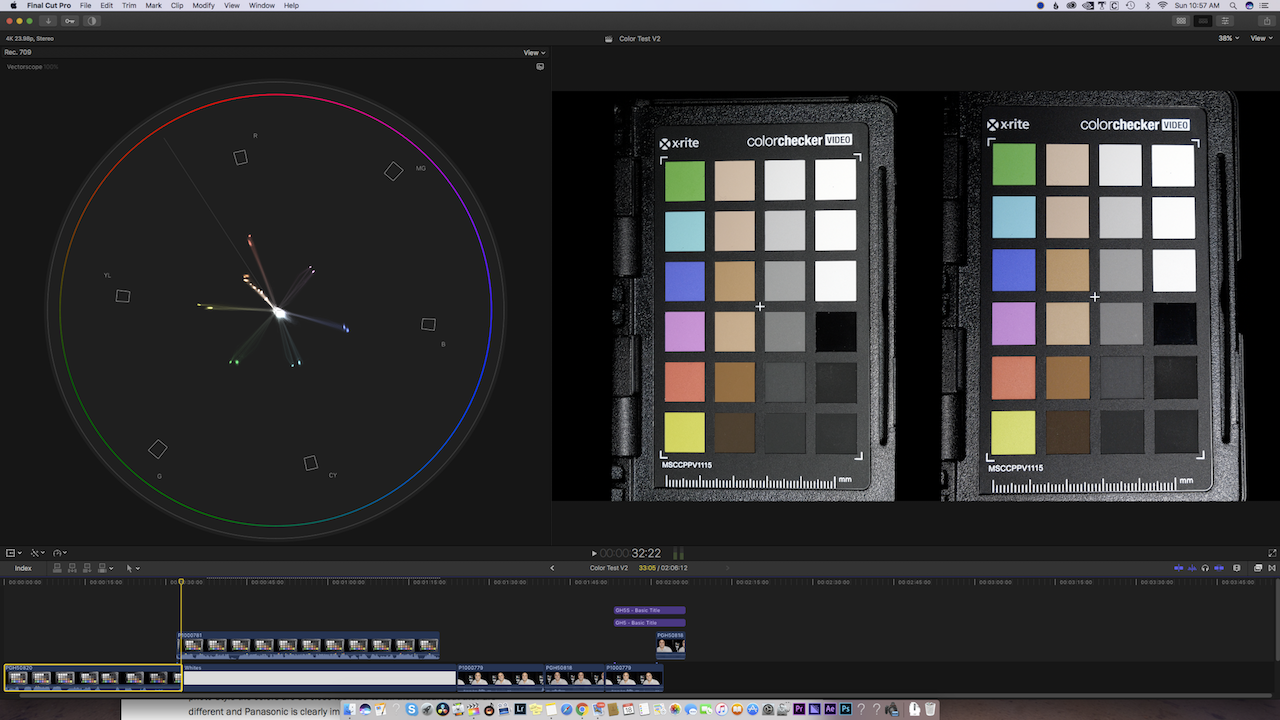Open the viewer 38% zoom dropdown
1280x720 pixels.
click(x=1228, y=38)
